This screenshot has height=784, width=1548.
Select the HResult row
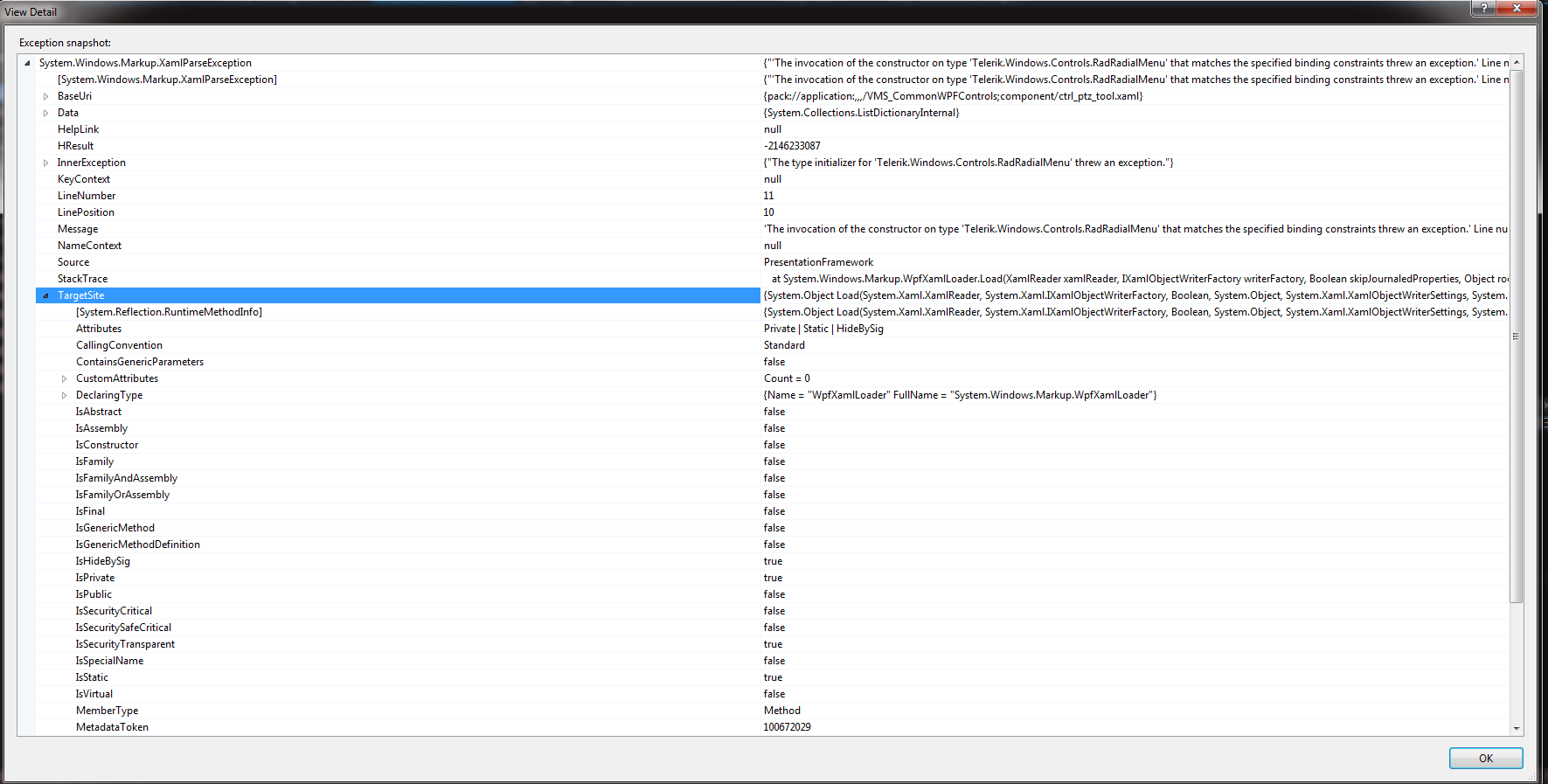[773, 146]
